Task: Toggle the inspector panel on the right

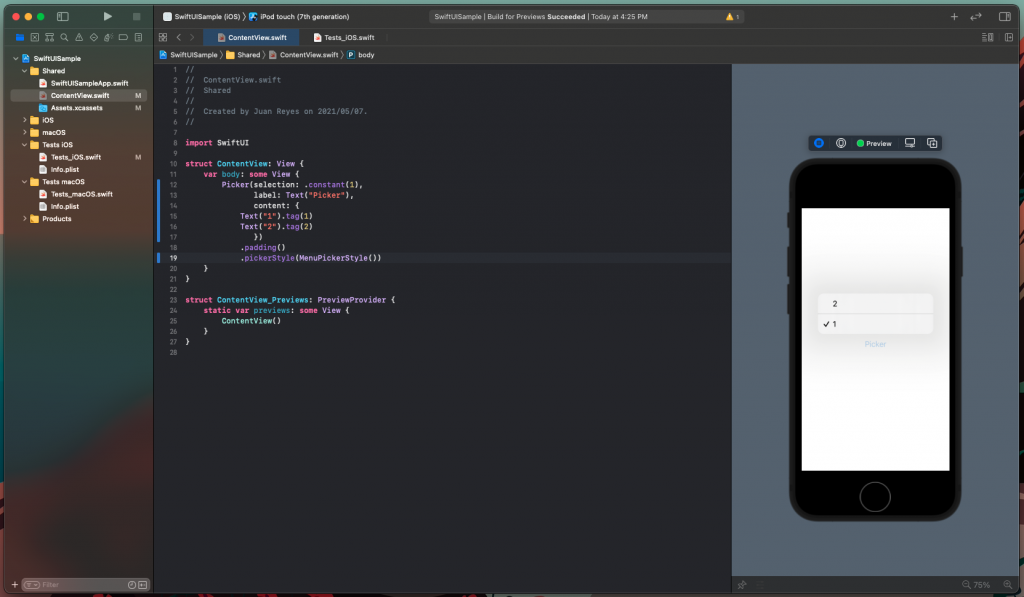Action: click(1005, 16)
